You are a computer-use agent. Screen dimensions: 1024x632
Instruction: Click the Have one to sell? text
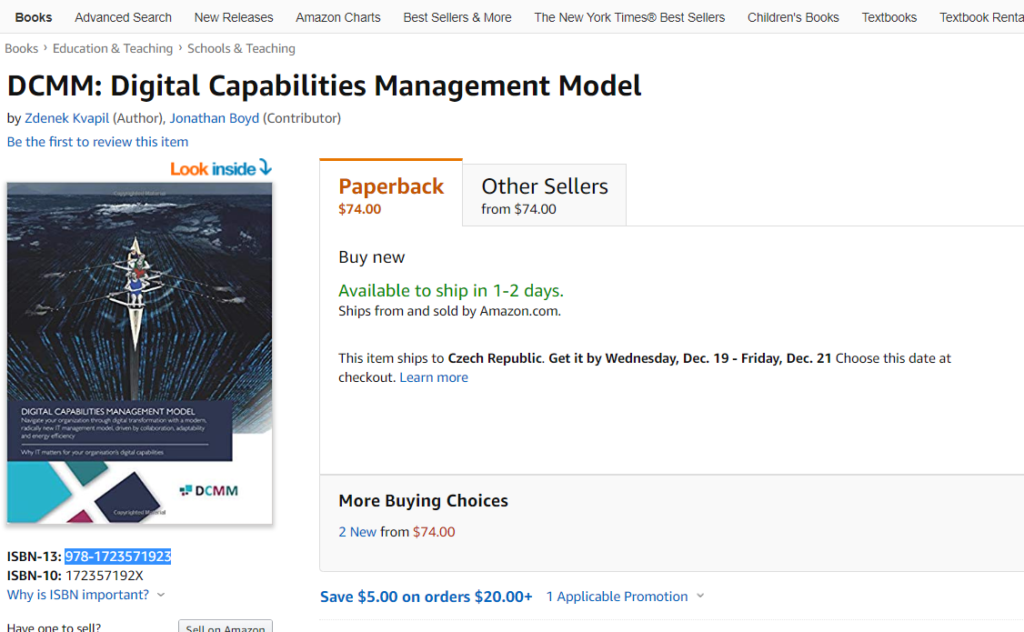point(54,627)
